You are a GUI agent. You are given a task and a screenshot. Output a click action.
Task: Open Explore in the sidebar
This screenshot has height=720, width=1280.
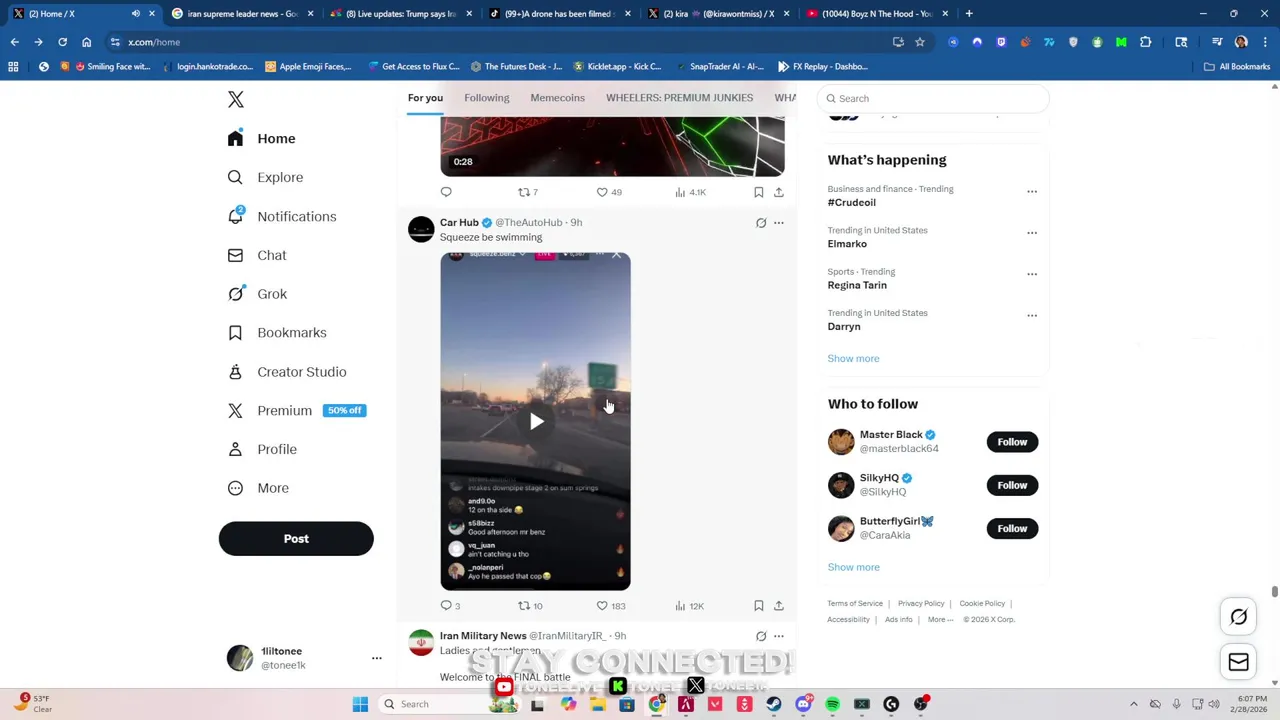[x=265, y=177]
